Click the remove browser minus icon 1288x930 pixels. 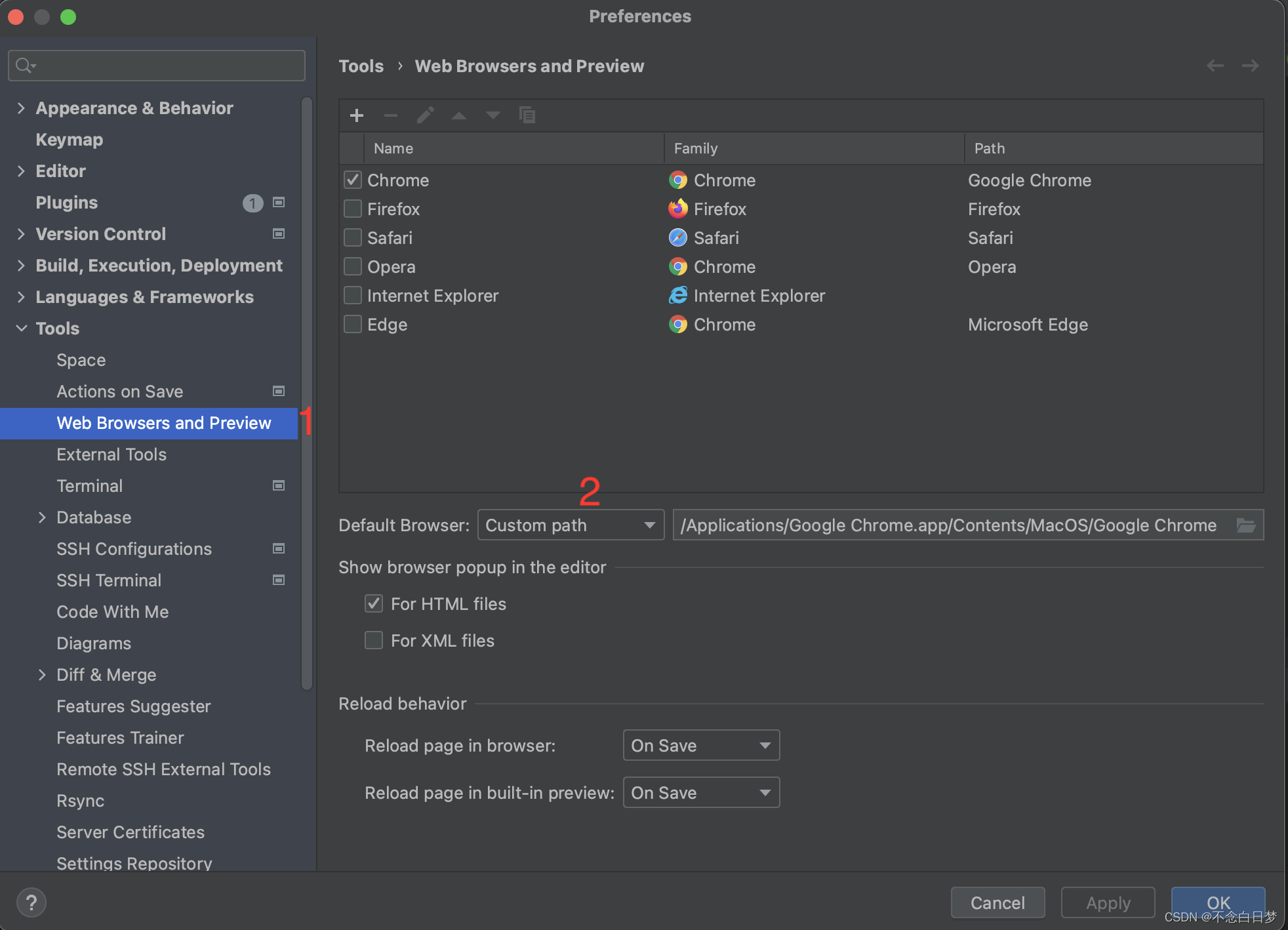click(x=391, y=115)
